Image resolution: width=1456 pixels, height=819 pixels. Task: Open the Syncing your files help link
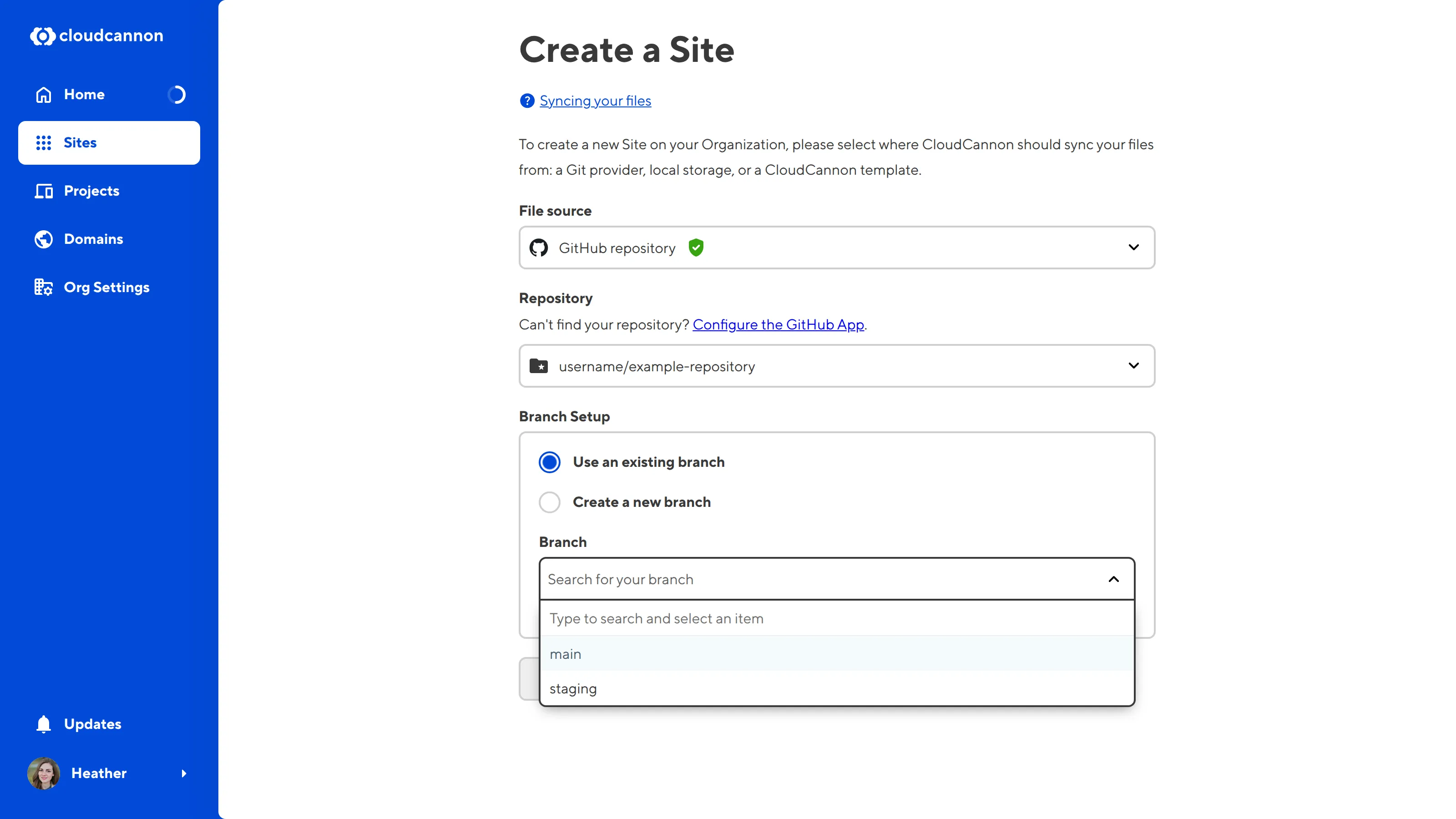595,101
